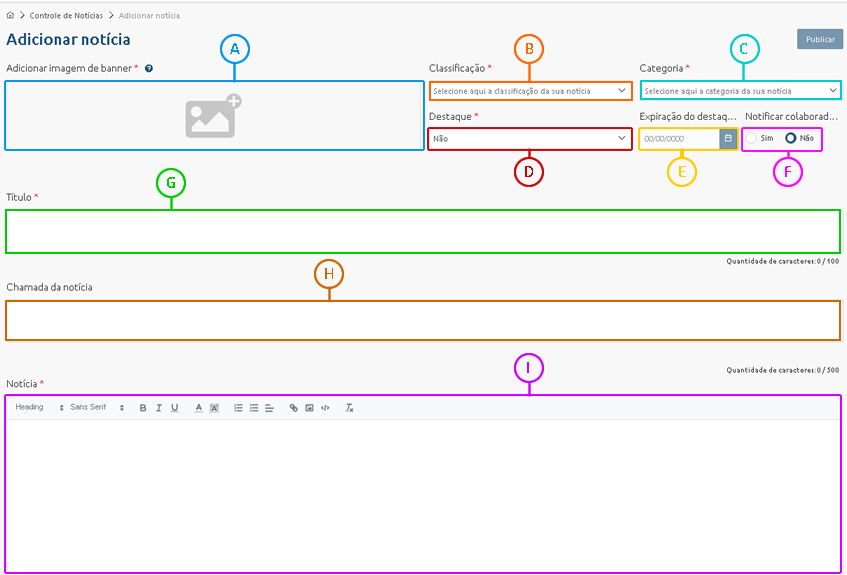Select Não for Notificar colaboradores
Image resolution: width=847 pixels, height=575 pixels.
click(x=790, y=138)
